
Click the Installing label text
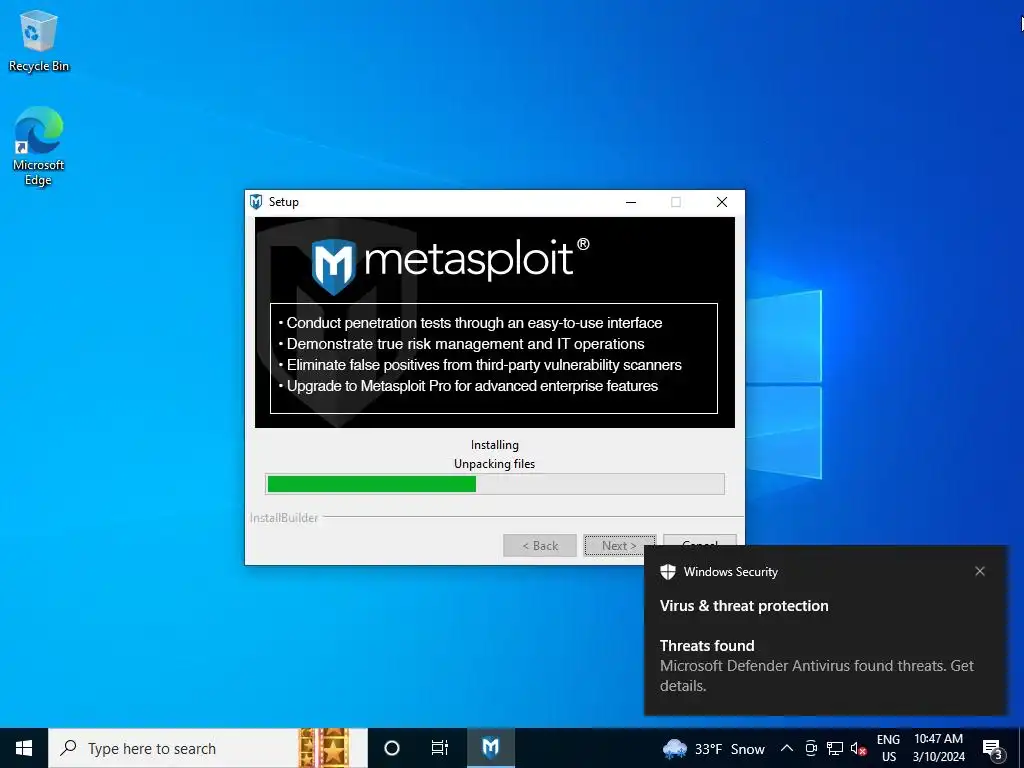(x=494, y=445)
